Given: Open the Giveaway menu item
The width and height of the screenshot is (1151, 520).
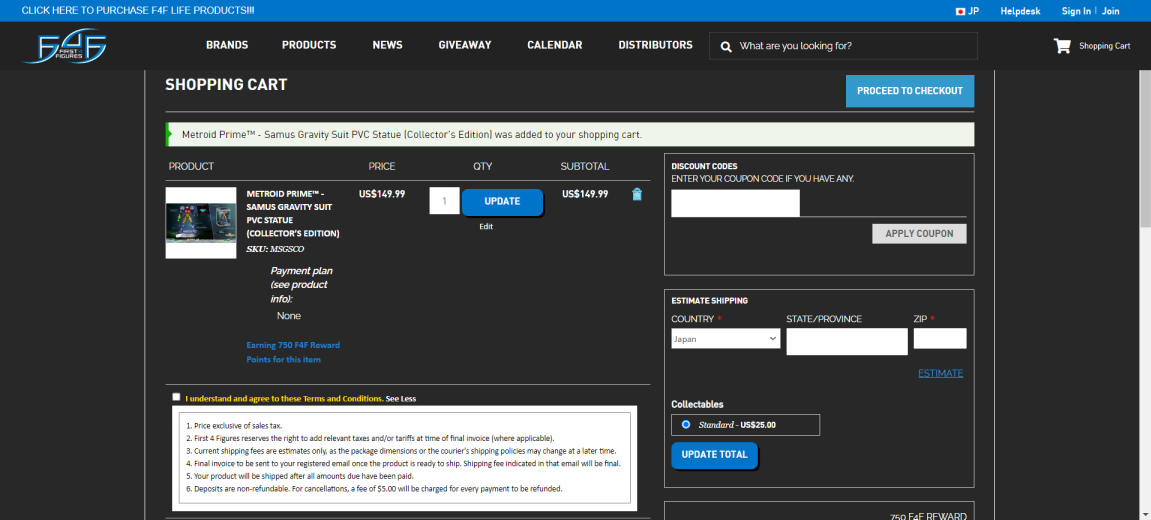Looking at the screenshot, I should (x=465, y=45).
